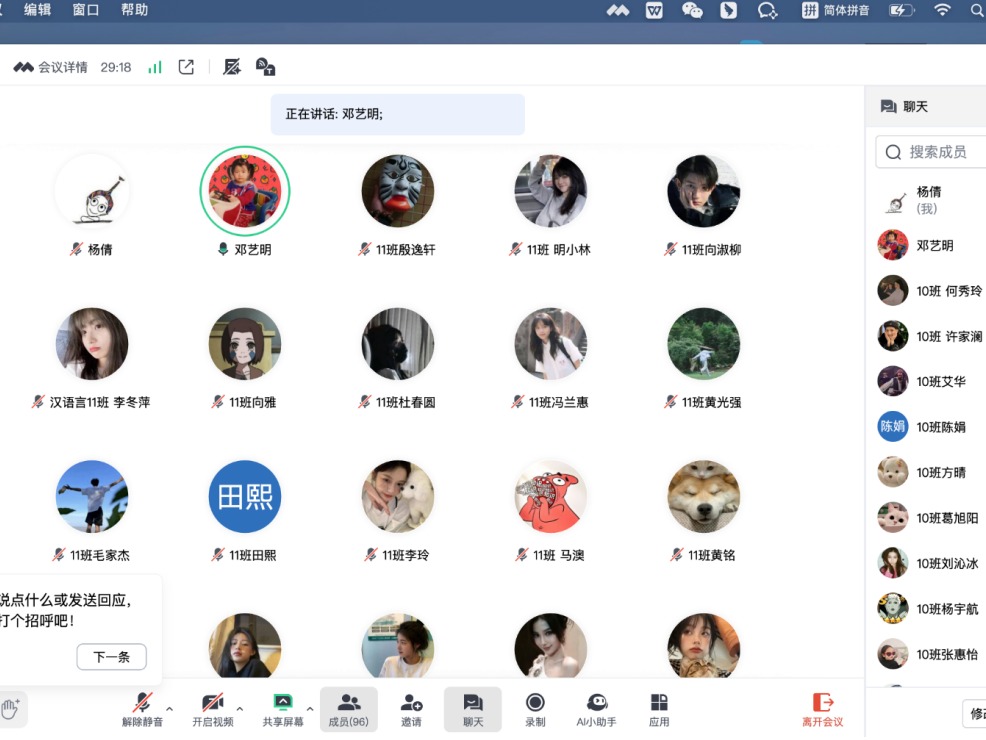The height and width of the screenshot is (740, 986).
Task: Click the pop-out window arrow icon
Action: 186,67
